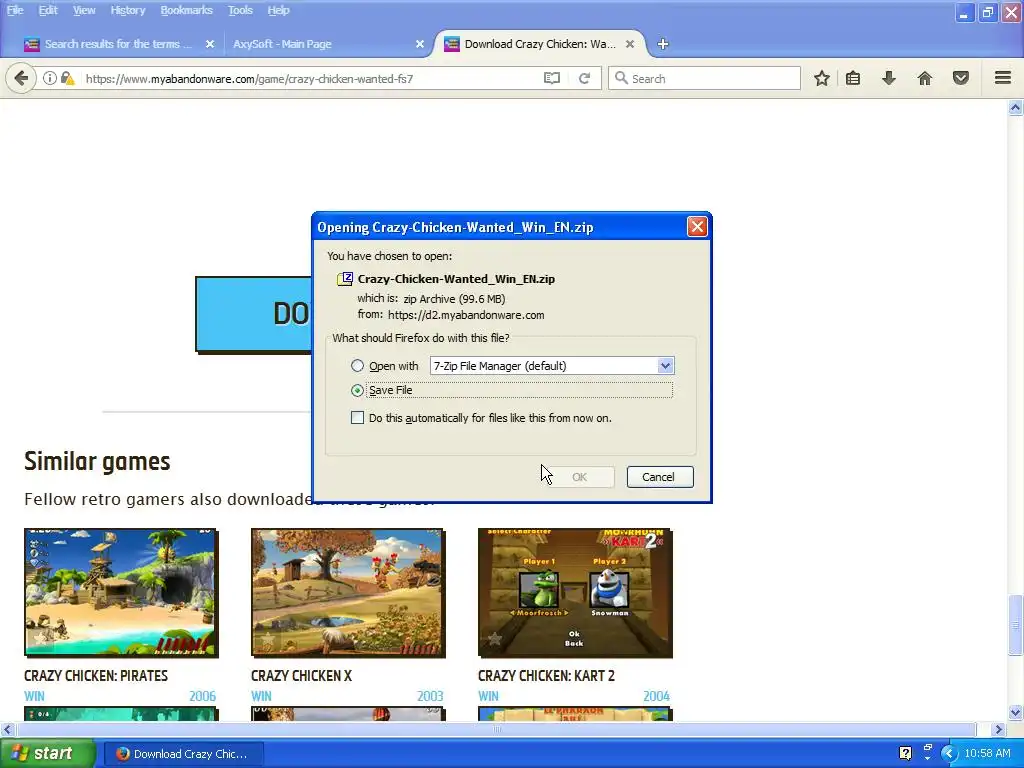Go back with the browser back arrow
The width and height of the screenshot is (1024, 768).
21,78
